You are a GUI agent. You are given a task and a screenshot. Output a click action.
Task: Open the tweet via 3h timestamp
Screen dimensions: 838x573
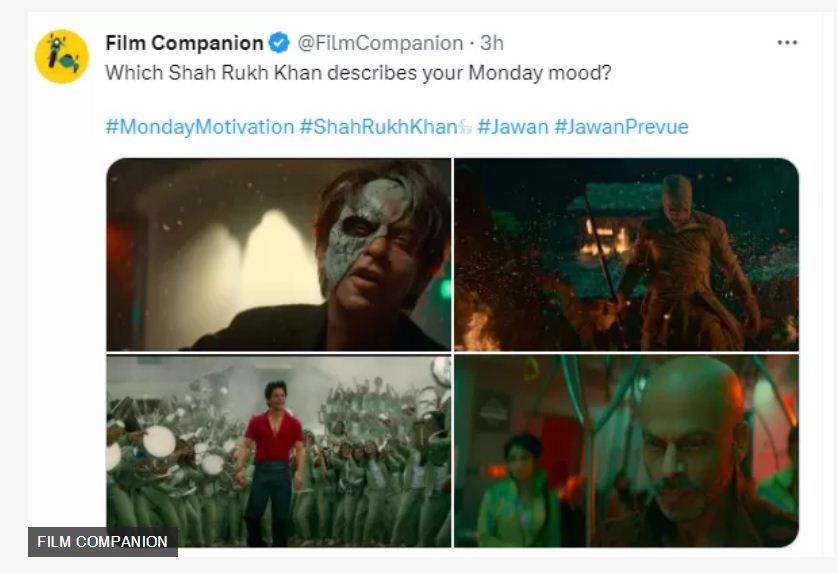492,43
